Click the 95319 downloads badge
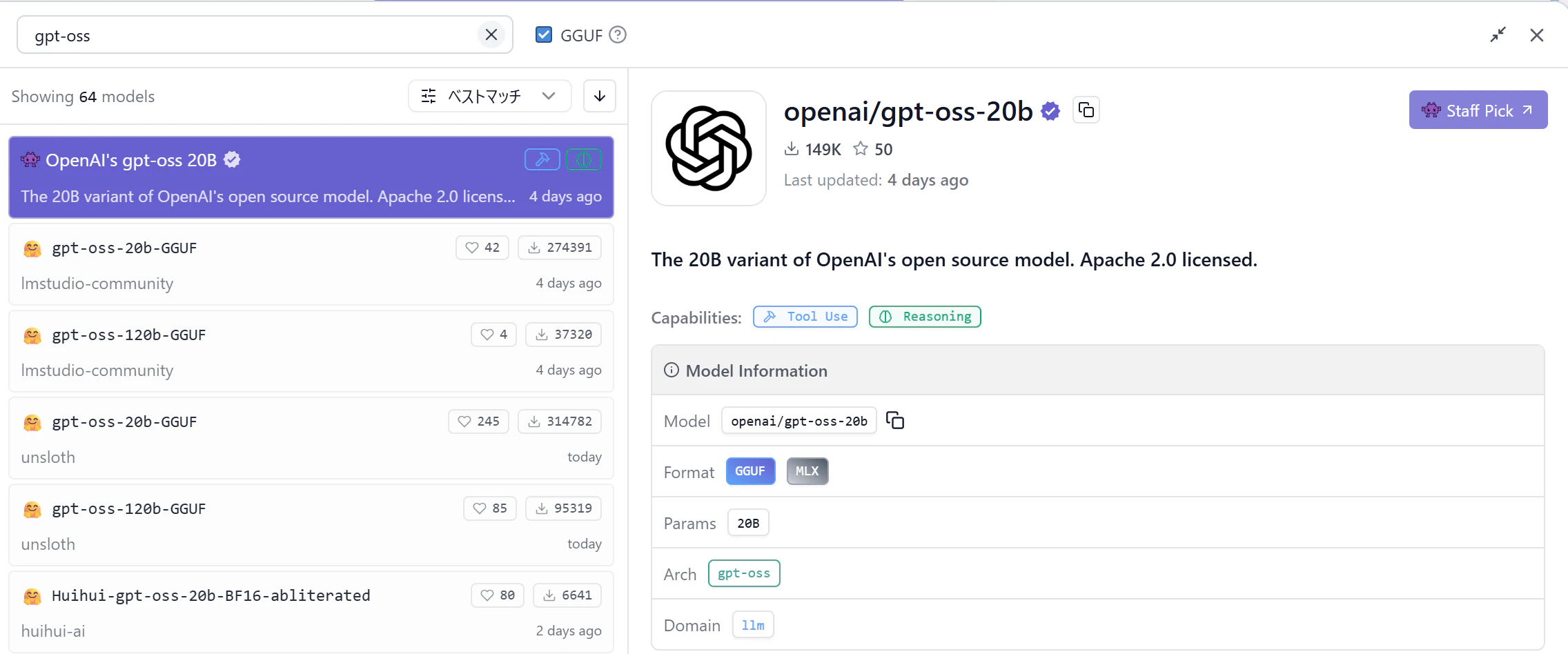The image size is (1568, 654). [564, 508]
